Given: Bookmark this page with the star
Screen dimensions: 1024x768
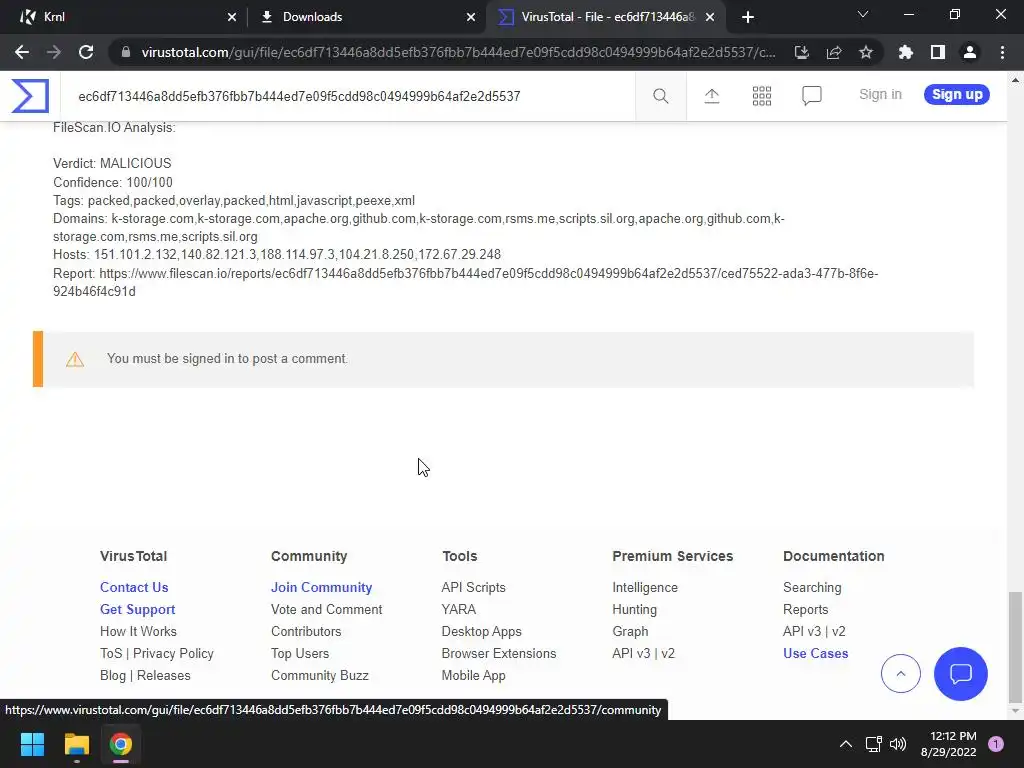Looking at the screenshot, I should pos(866,52).
